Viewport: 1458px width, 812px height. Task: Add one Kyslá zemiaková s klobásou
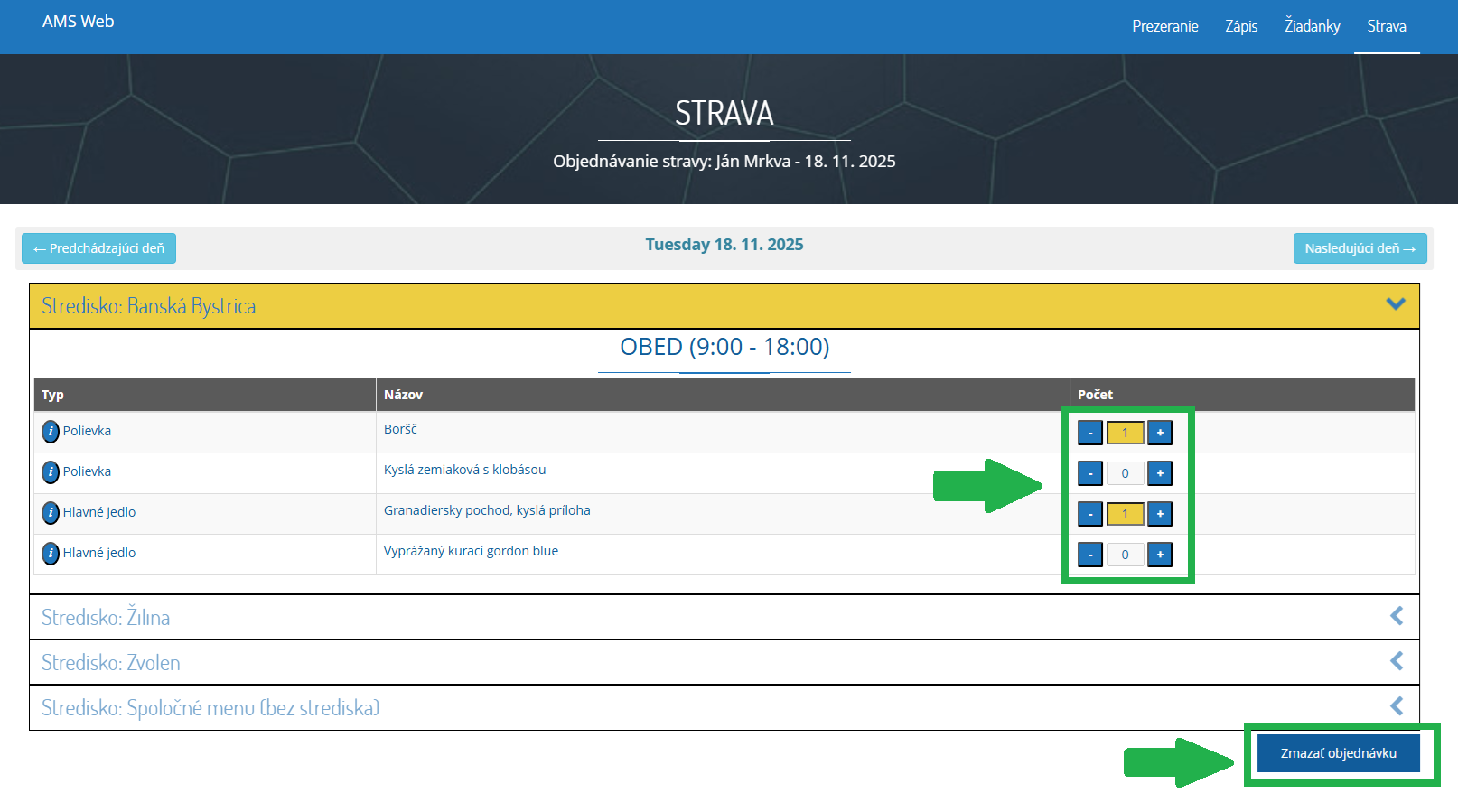[x=1160, y=473]
